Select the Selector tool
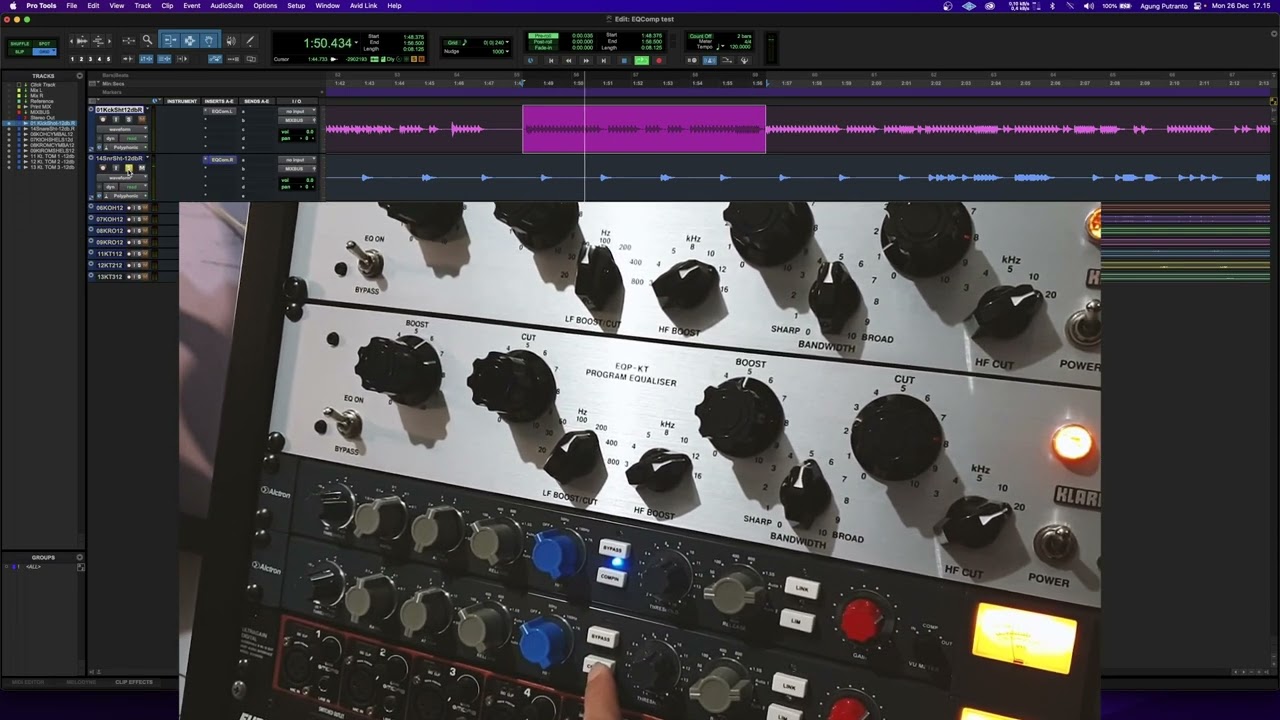The width and height of the screenshot is (1280, 720). (189, 40)
